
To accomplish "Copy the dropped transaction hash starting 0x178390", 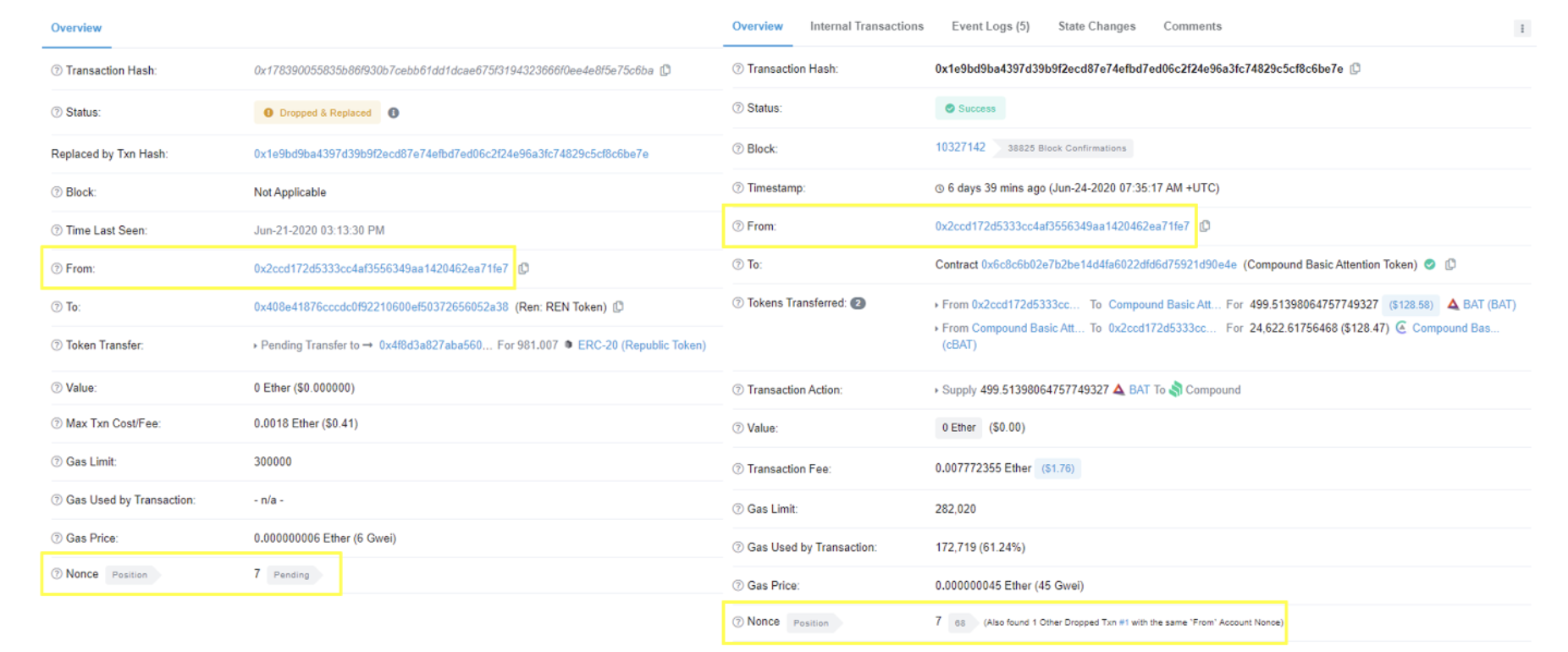I will tap(665, 70).
